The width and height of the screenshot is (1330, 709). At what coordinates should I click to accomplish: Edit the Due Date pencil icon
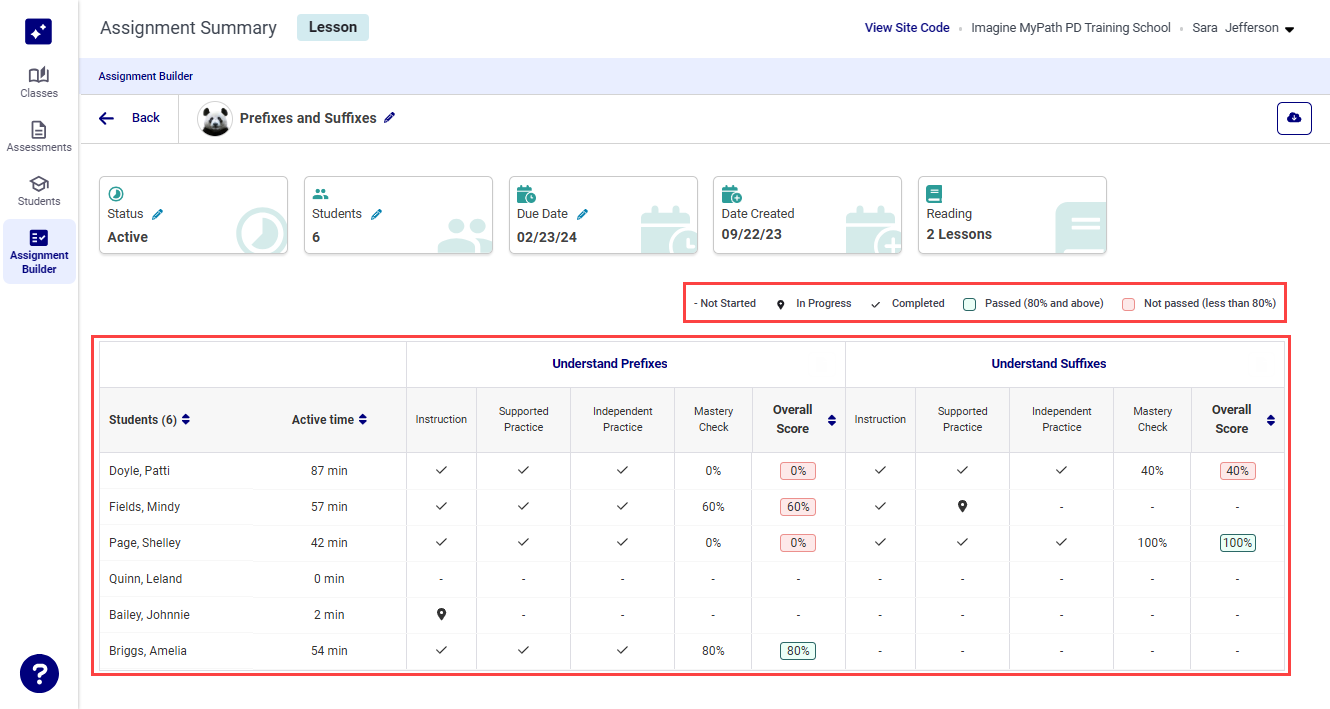[583, 214]
